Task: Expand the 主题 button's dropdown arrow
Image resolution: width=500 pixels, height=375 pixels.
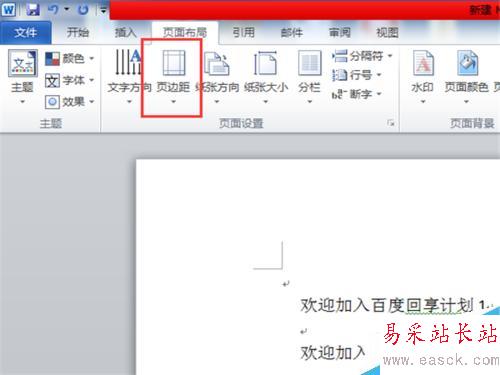Action: point(22,102)
